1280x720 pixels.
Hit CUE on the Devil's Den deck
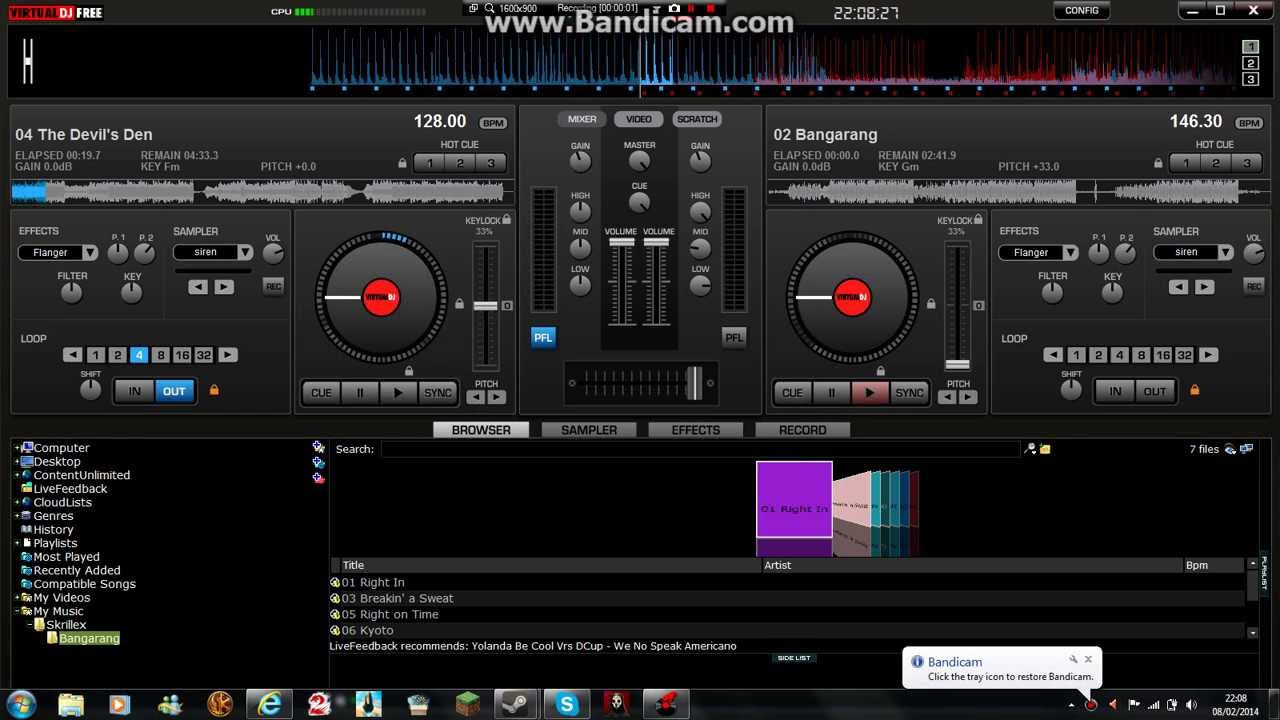[x=321, y=393]
